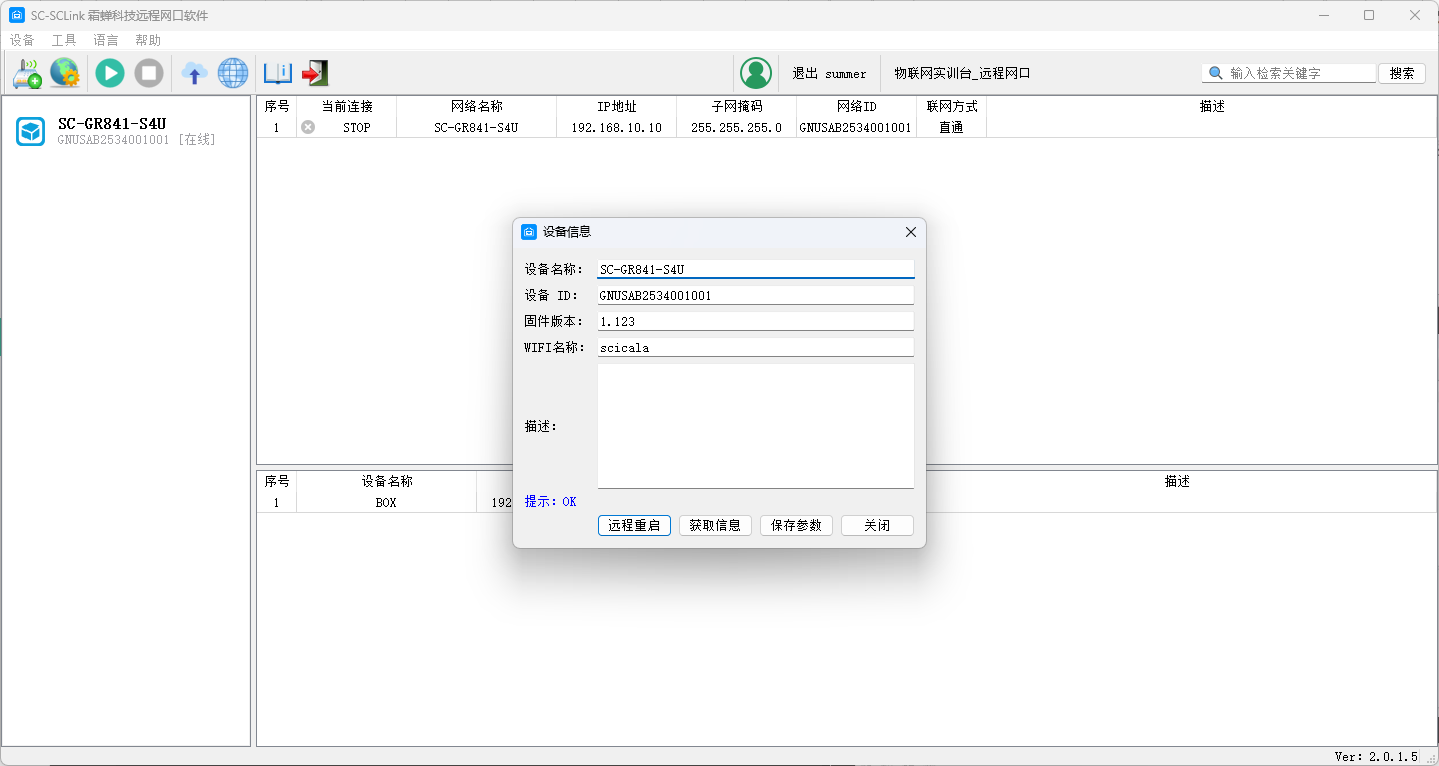
Task: Click the 保存参数 button
Action: [796, 525]
